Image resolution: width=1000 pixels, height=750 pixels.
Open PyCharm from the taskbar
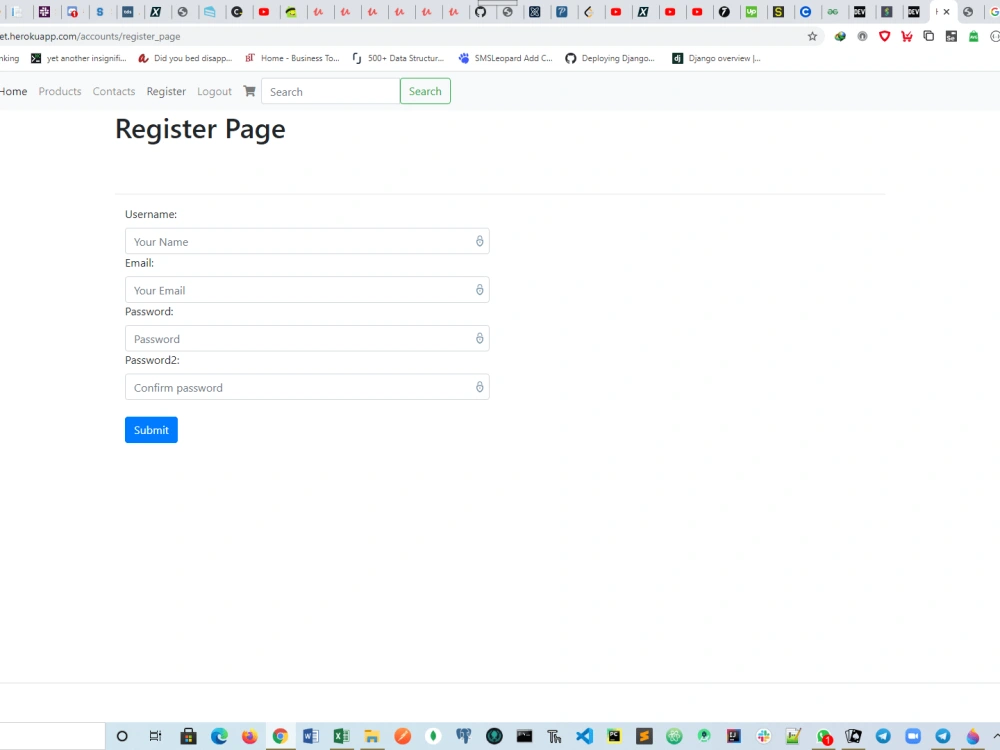coord(614,736)
